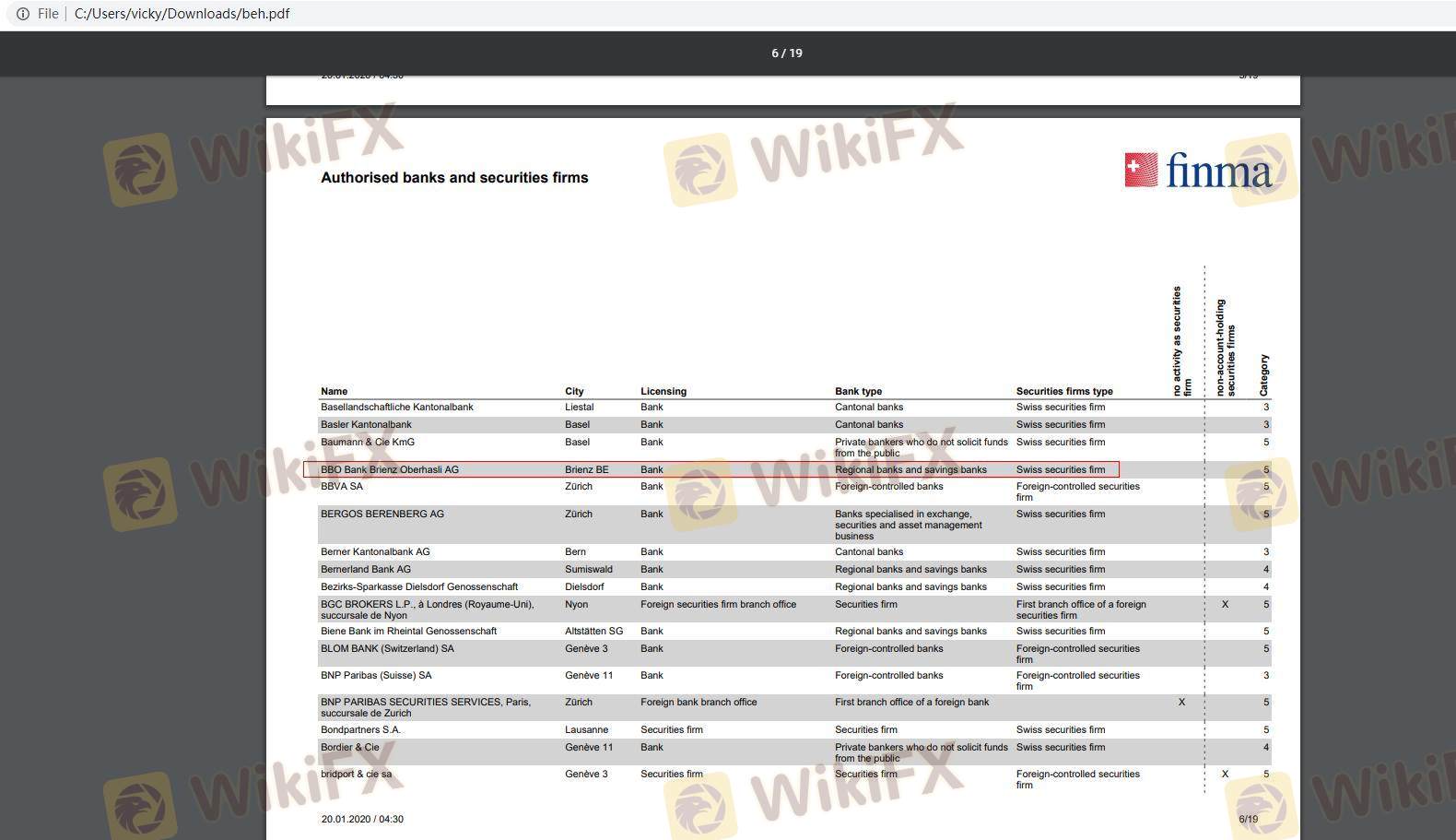Select the highlighted BBO Bank Brienz Oberhasli AG entry
The width and height of the screenshot is (1456, 840).
tap(389, 469)
